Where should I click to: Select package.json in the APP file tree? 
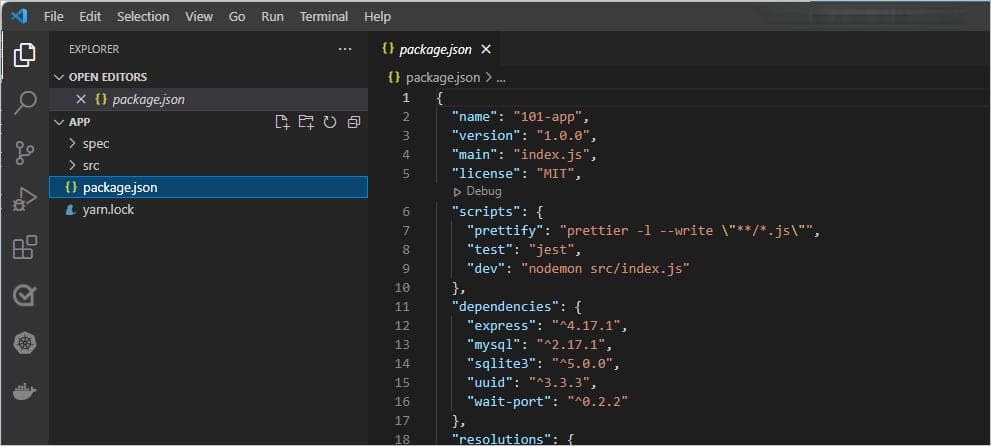pyautogui.click(x=208, y=188)
